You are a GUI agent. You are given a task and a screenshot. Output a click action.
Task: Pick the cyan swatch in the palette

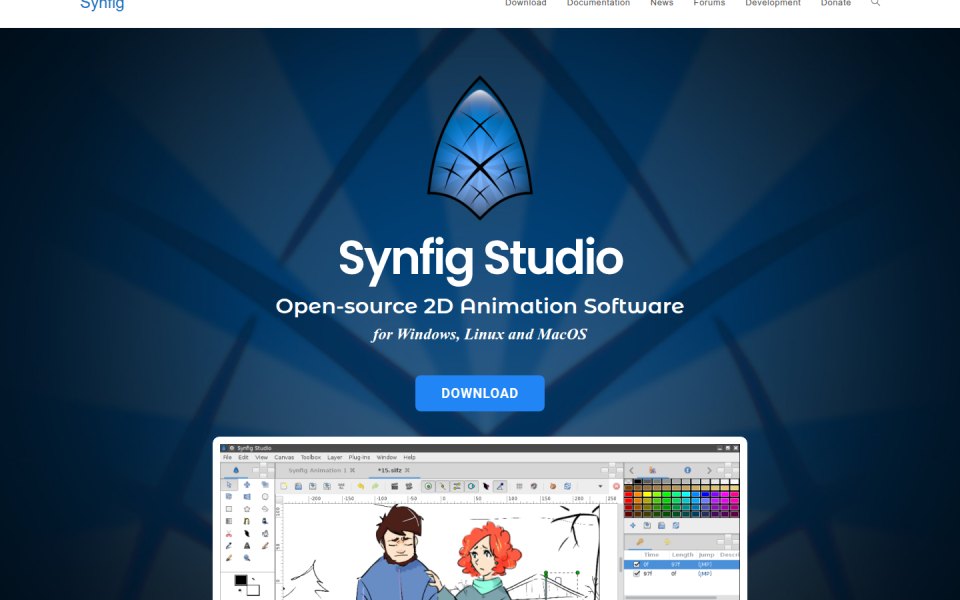click(686, 494)
